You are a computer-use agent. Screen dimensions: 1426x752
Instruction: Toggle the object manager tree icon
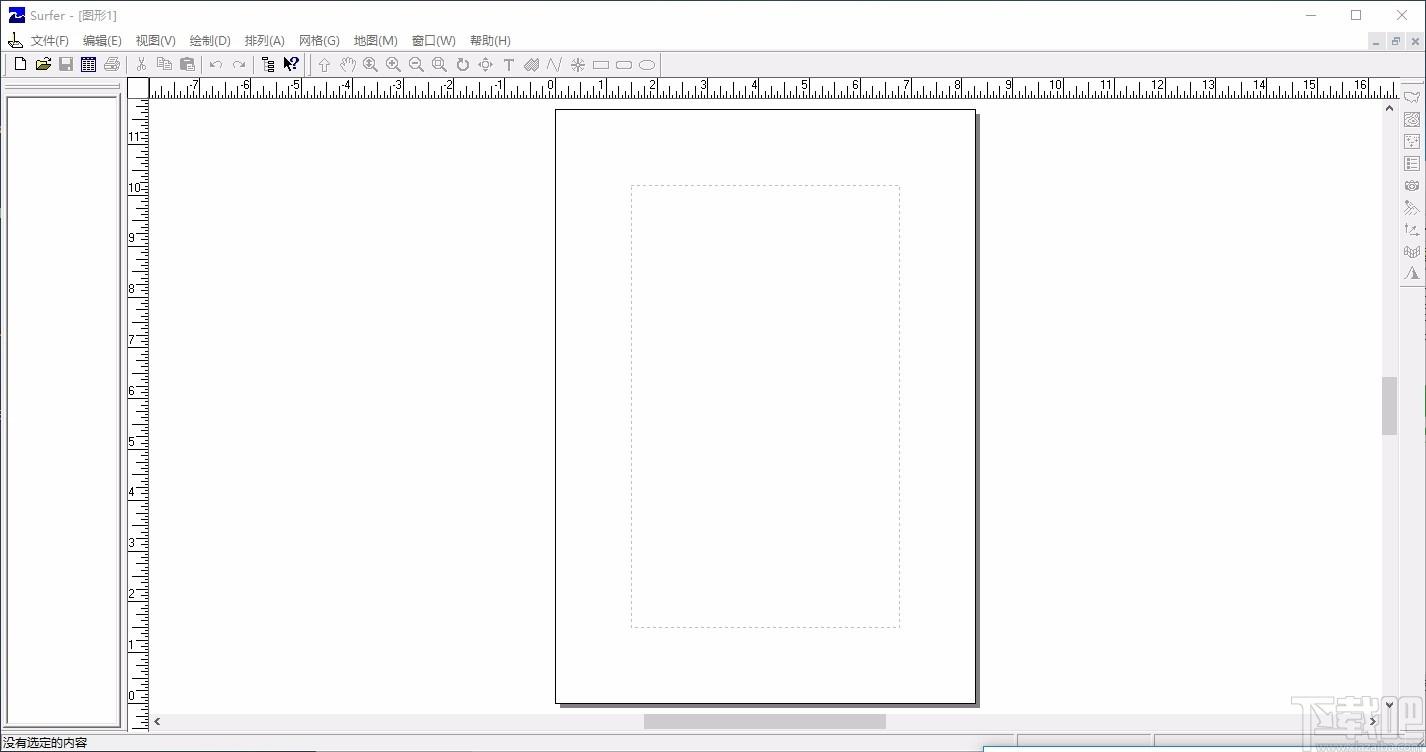coord(268,64)
